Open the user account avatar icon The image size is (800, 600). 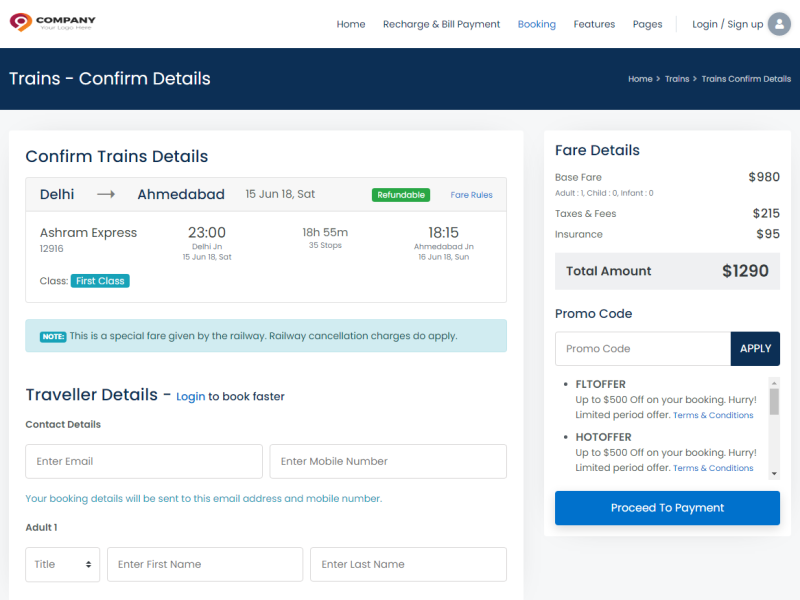coord(778,22)
